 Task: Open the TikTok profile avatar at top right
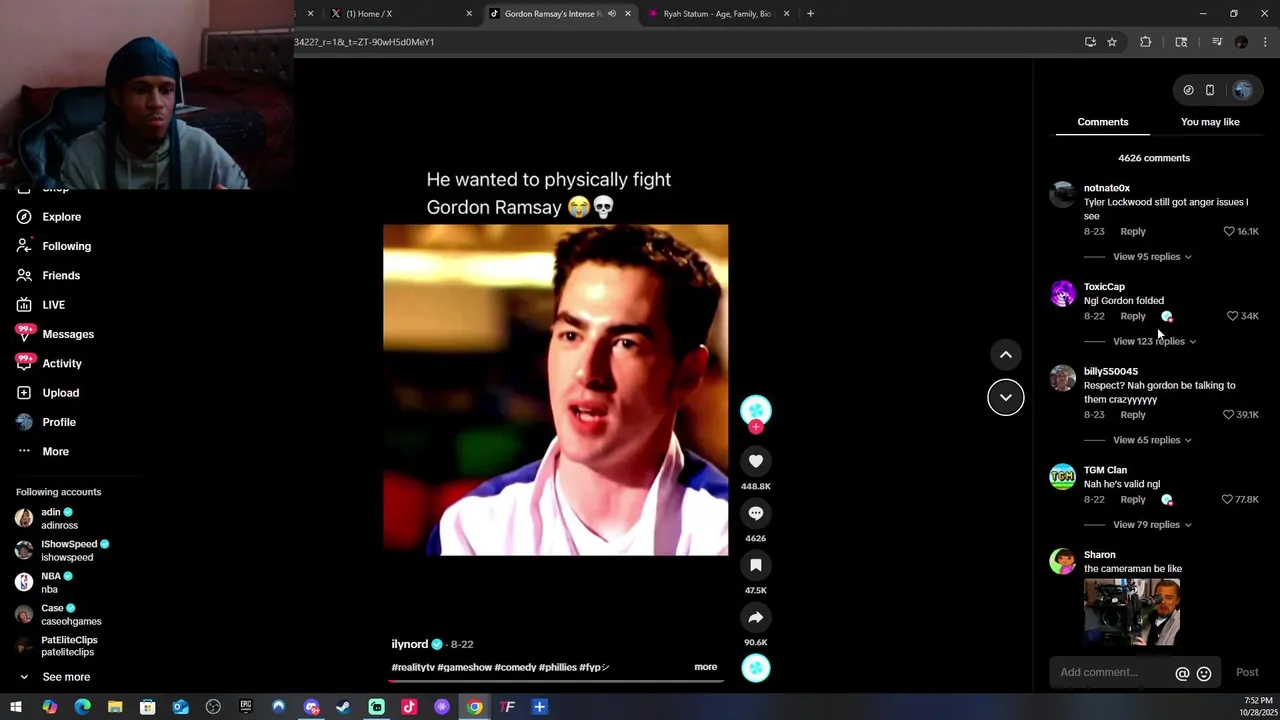(x=1242, y=90)
